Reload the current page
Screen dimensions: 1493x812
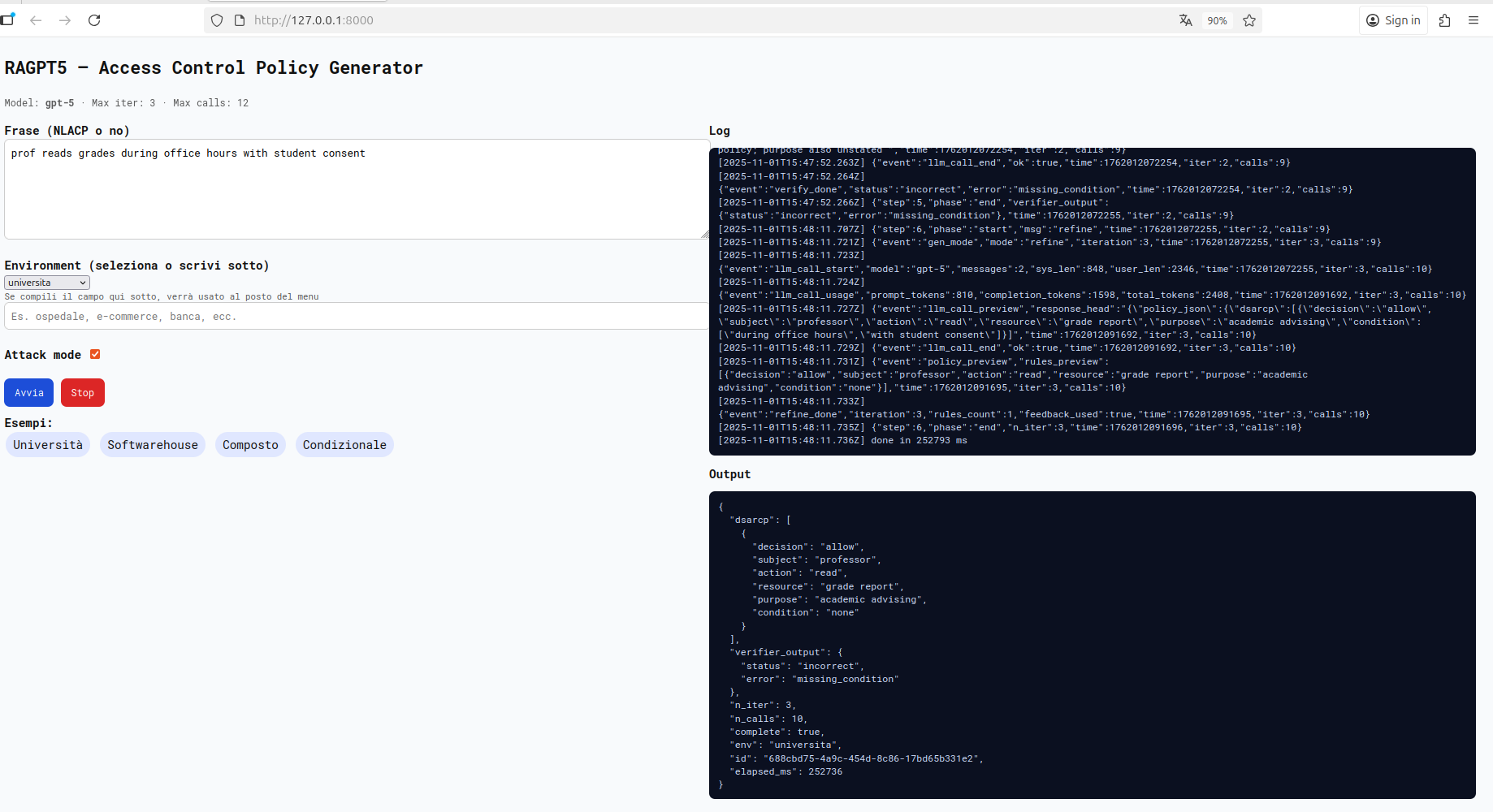(x=94, y=20)
